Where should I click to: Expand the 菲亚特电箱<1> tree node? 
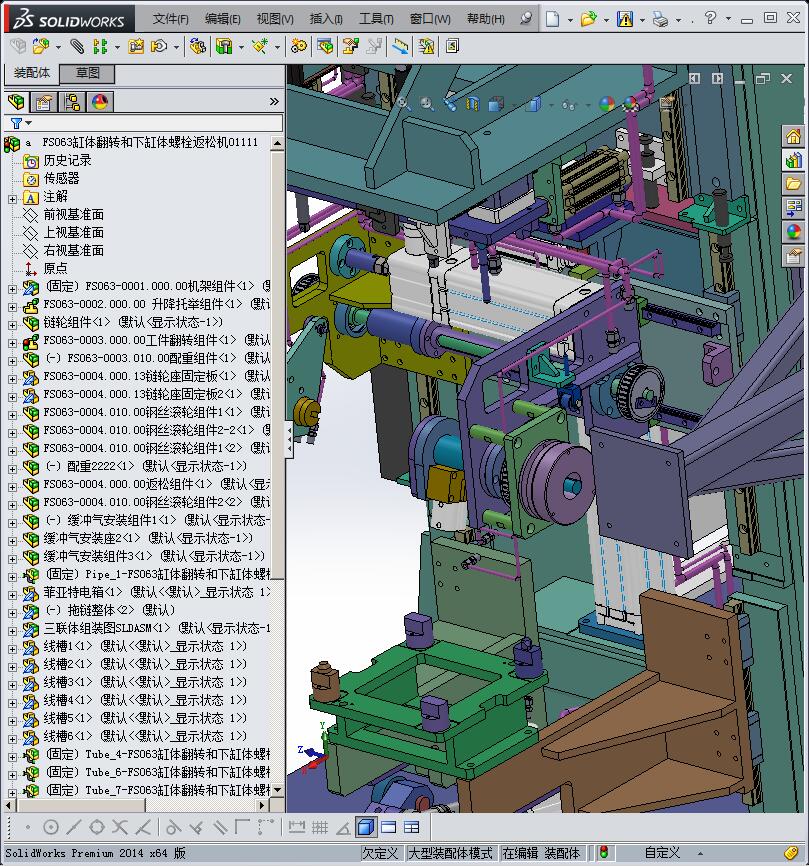click(12, 595)
